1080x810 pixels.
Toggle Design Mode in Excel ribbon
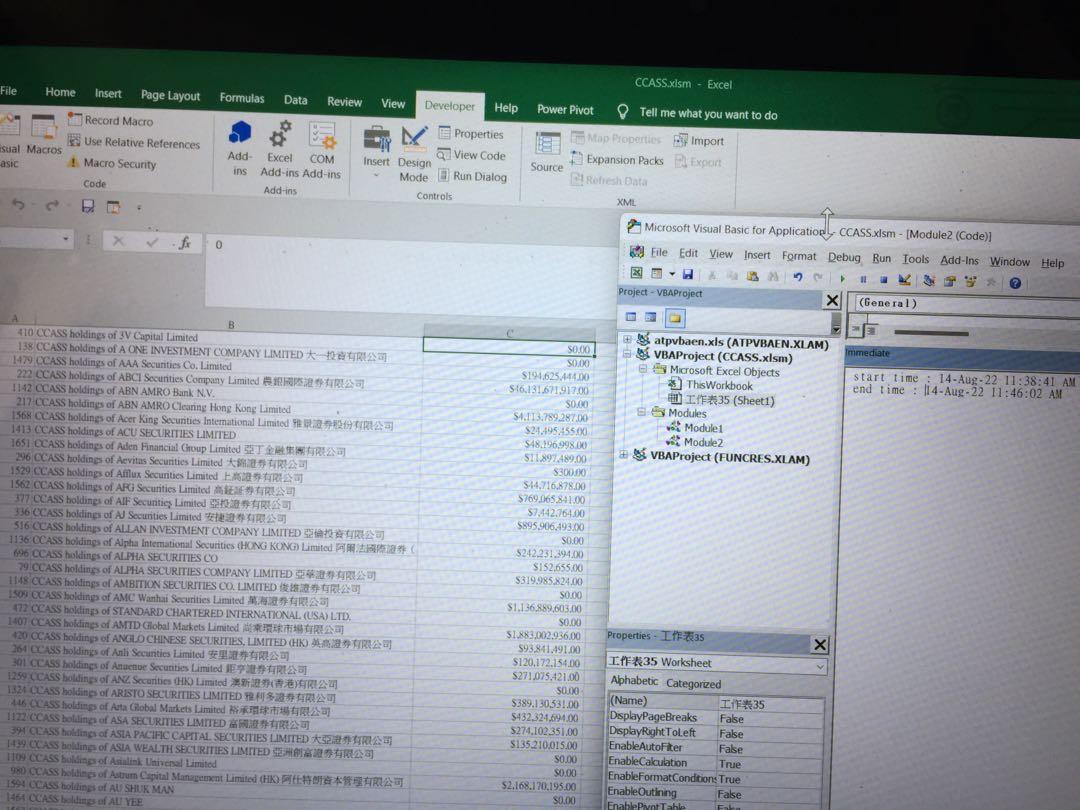(414, 154)
